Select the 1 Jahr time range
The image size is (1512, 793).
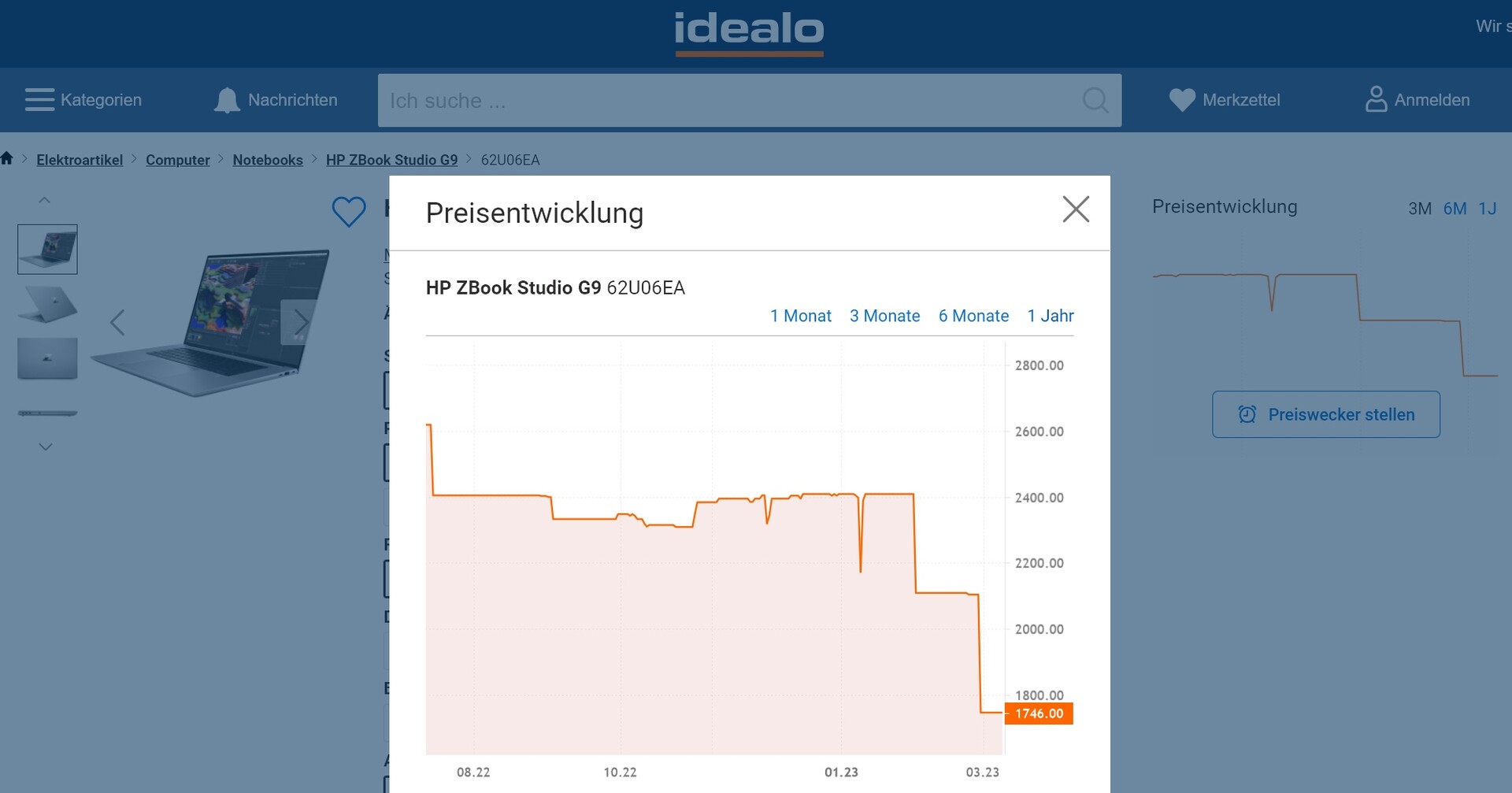pyautogui.click(x=1050, y=316)
